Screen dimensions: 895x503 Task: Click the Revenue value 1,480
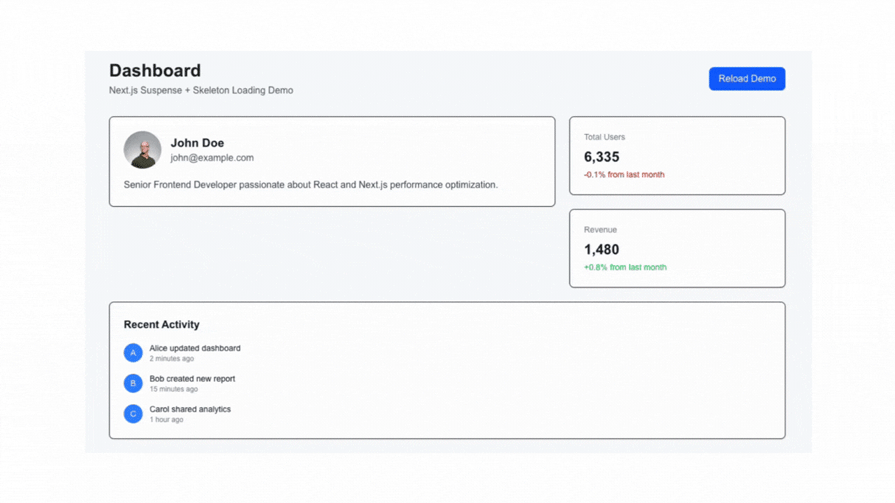point(601,250)
